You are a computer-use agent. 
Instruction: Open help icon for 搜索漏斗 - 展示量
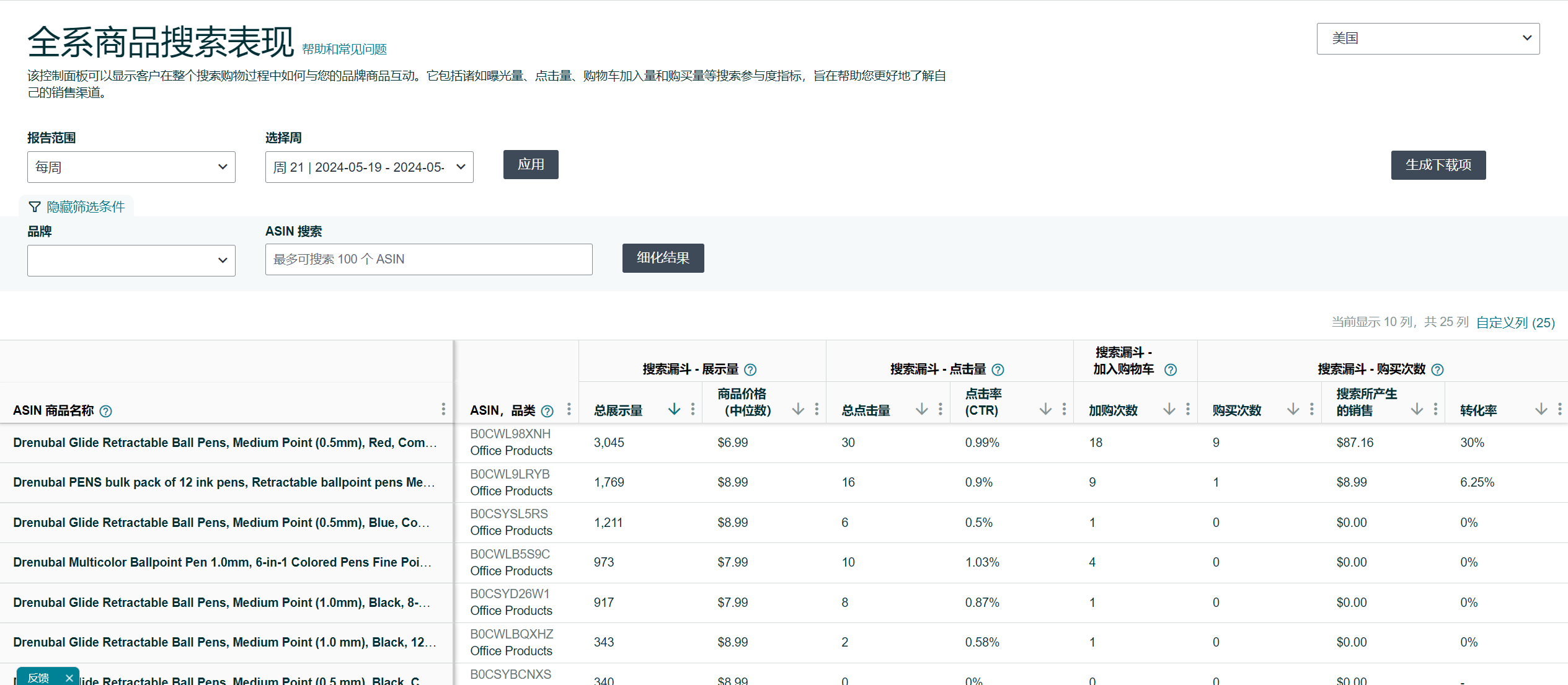coord(750,369)
